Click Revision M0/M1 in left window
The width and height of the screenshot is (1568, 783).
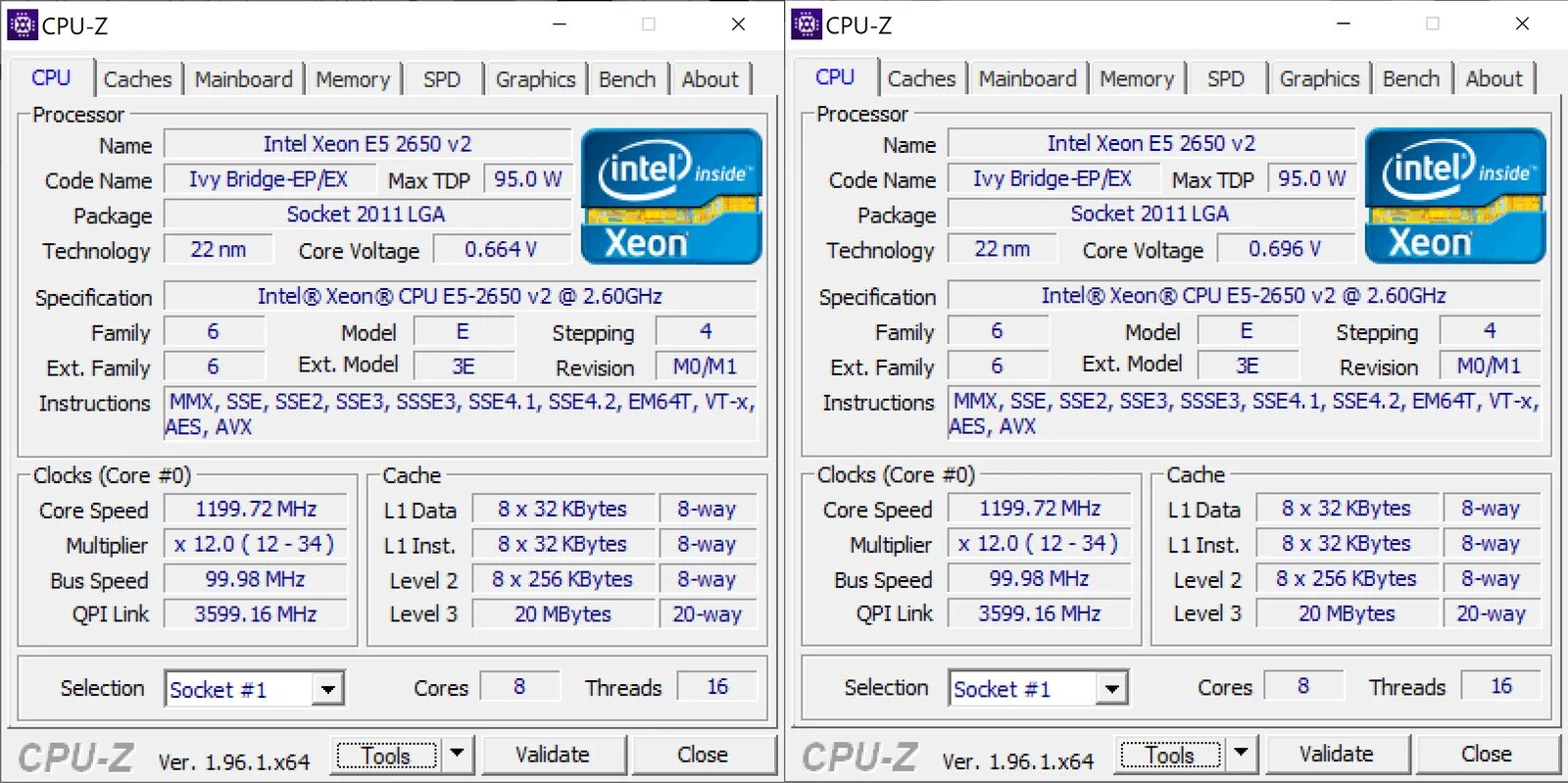[706, 367]
